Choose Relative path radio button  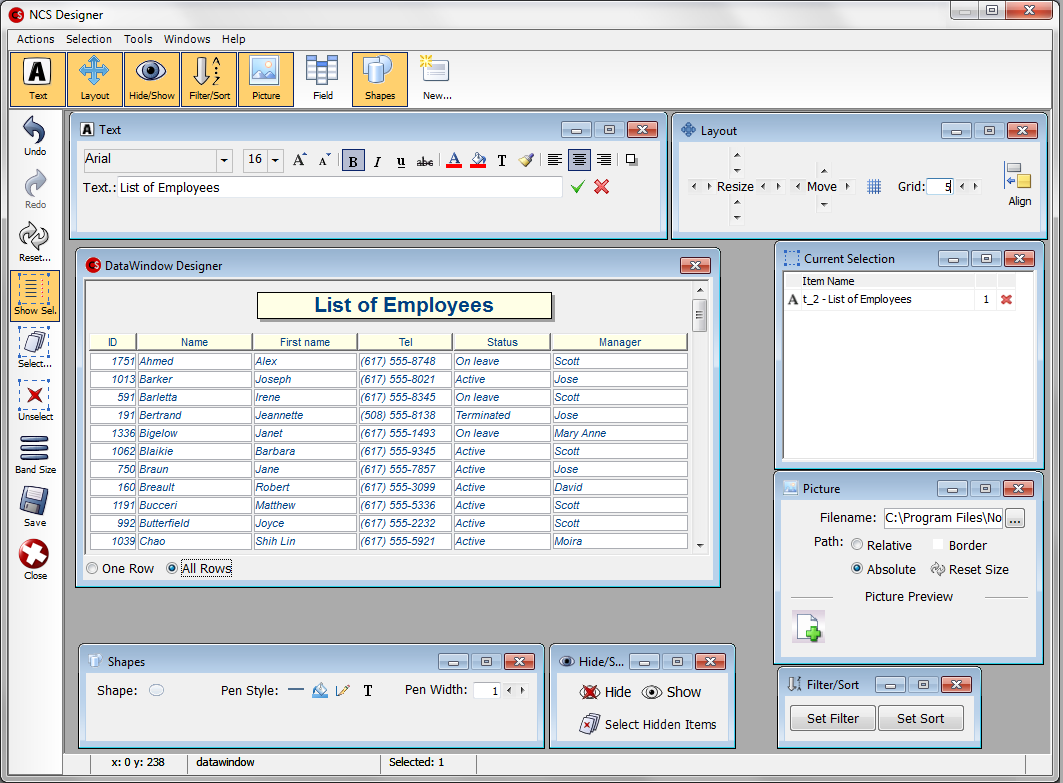[x=857, y=545]
